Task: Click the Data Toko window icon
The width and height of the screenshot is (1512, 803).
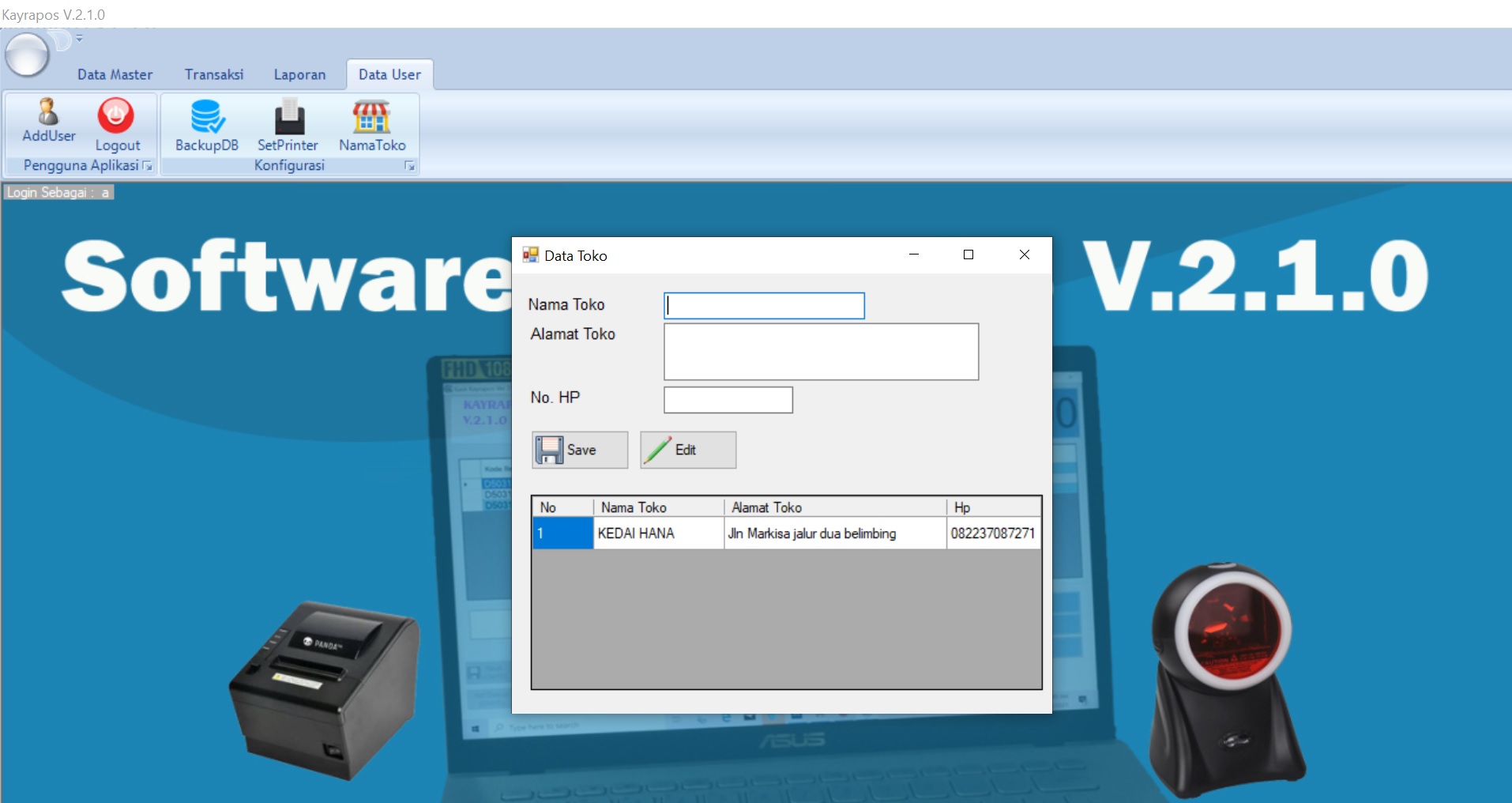Action: (530, 254)
